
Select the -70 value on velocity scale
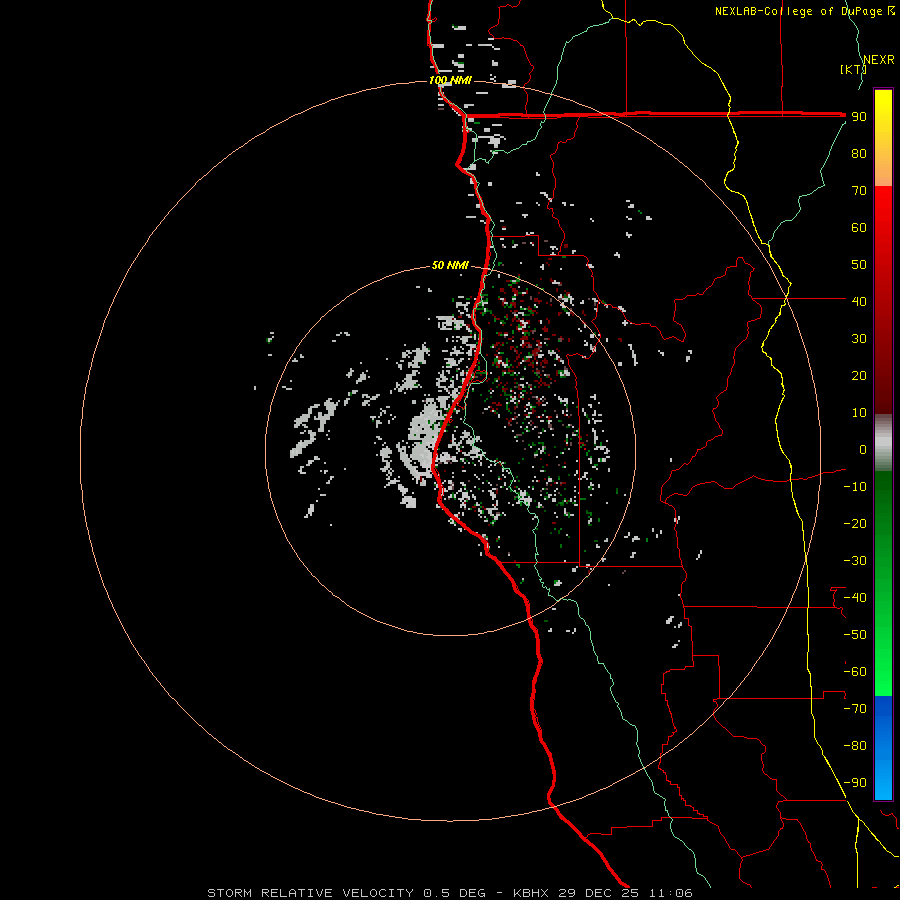point(855,708)
